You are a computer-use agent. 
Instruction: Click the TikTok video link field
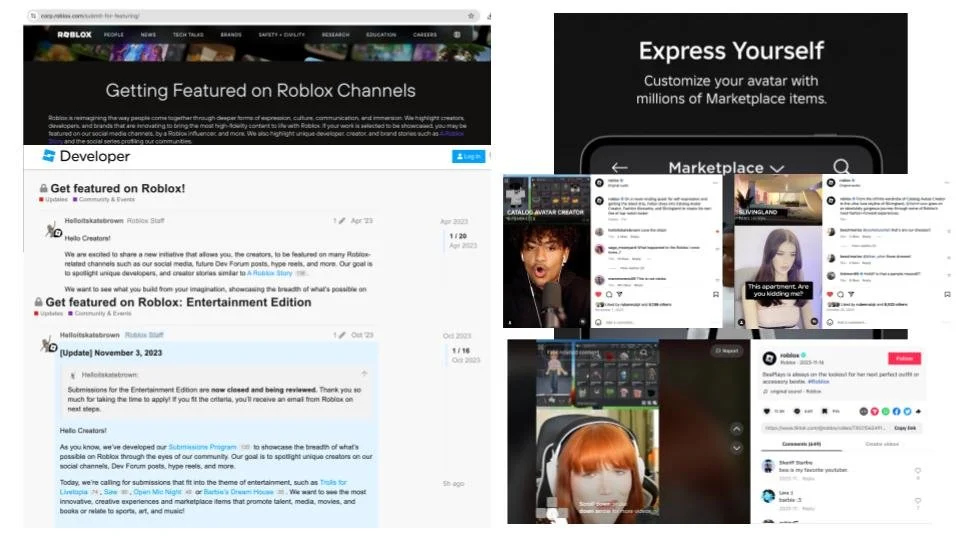[x=824, y=428]
